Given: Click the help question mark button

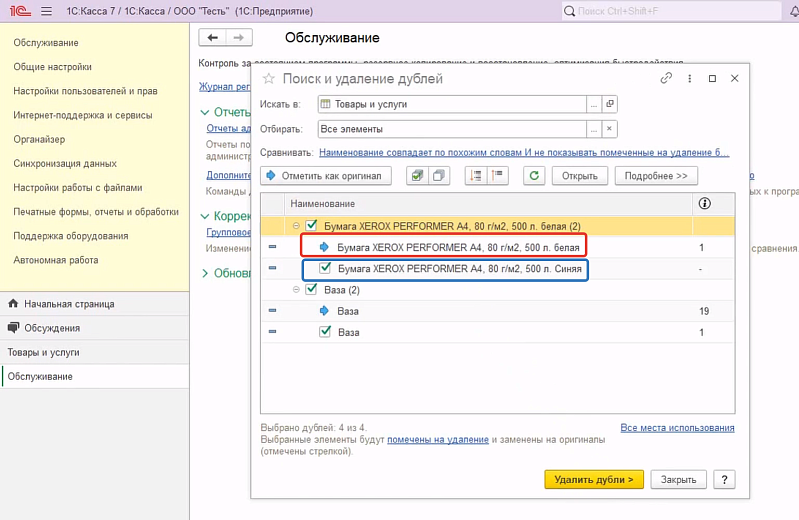Looking at the screenshot, I should point(725,479).
